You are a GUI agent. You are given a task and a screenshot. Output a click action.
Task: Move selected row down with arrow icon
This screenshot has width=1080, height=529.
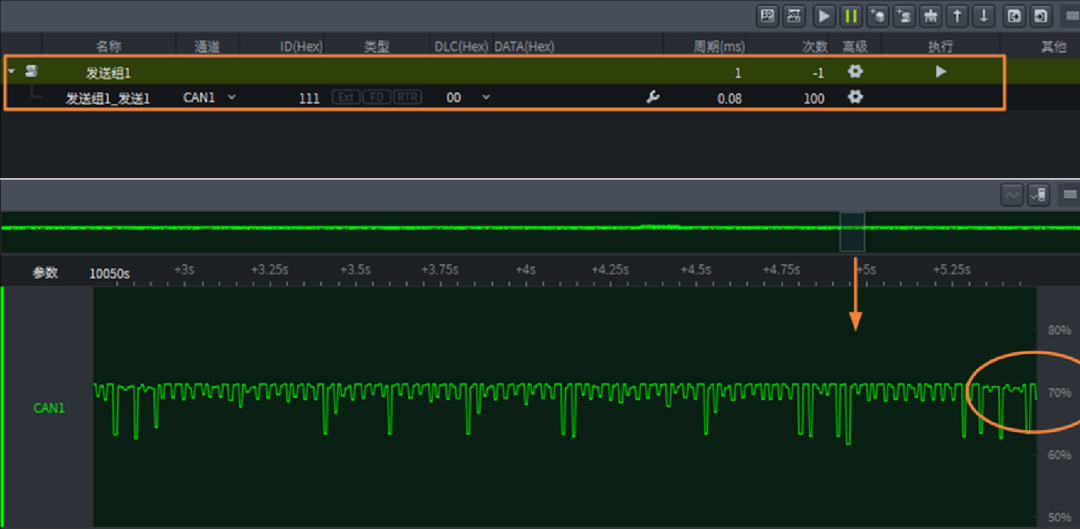pyautogui.click(x=984, y=16)
